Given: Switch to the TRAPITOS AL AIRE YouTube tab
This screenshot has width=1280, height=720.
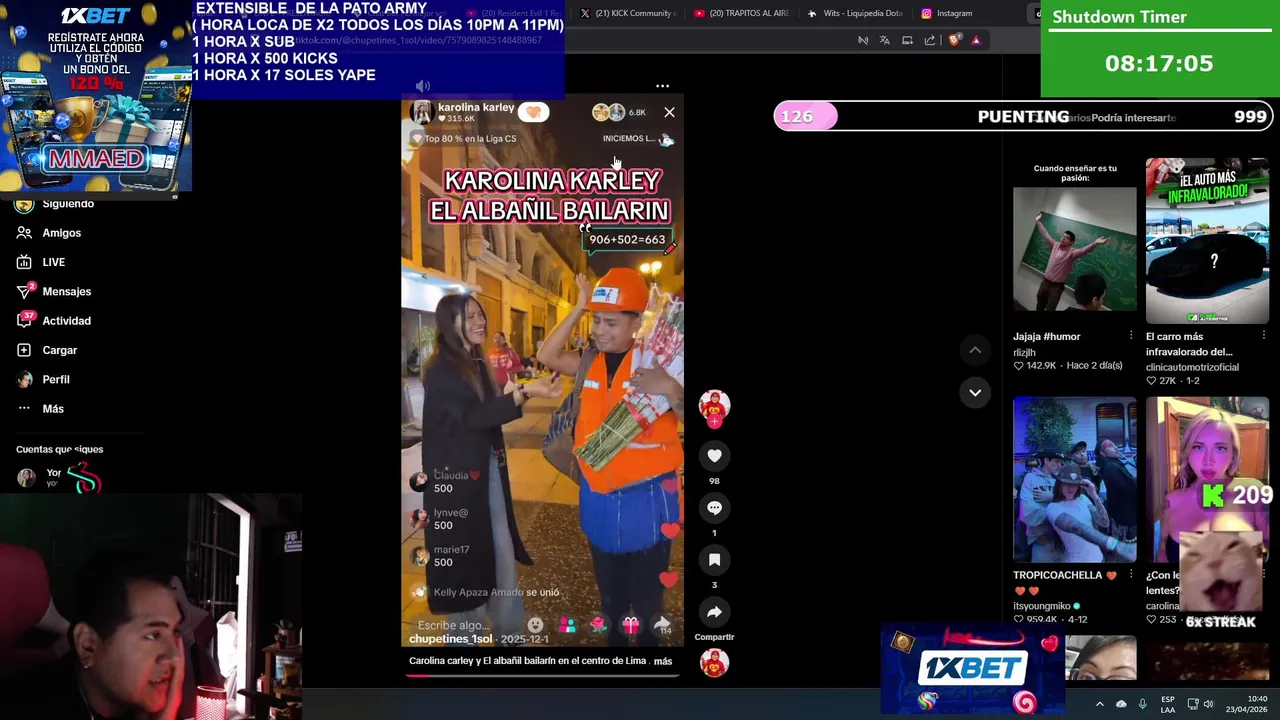Looking at the screenshot, I should [741, 13].
